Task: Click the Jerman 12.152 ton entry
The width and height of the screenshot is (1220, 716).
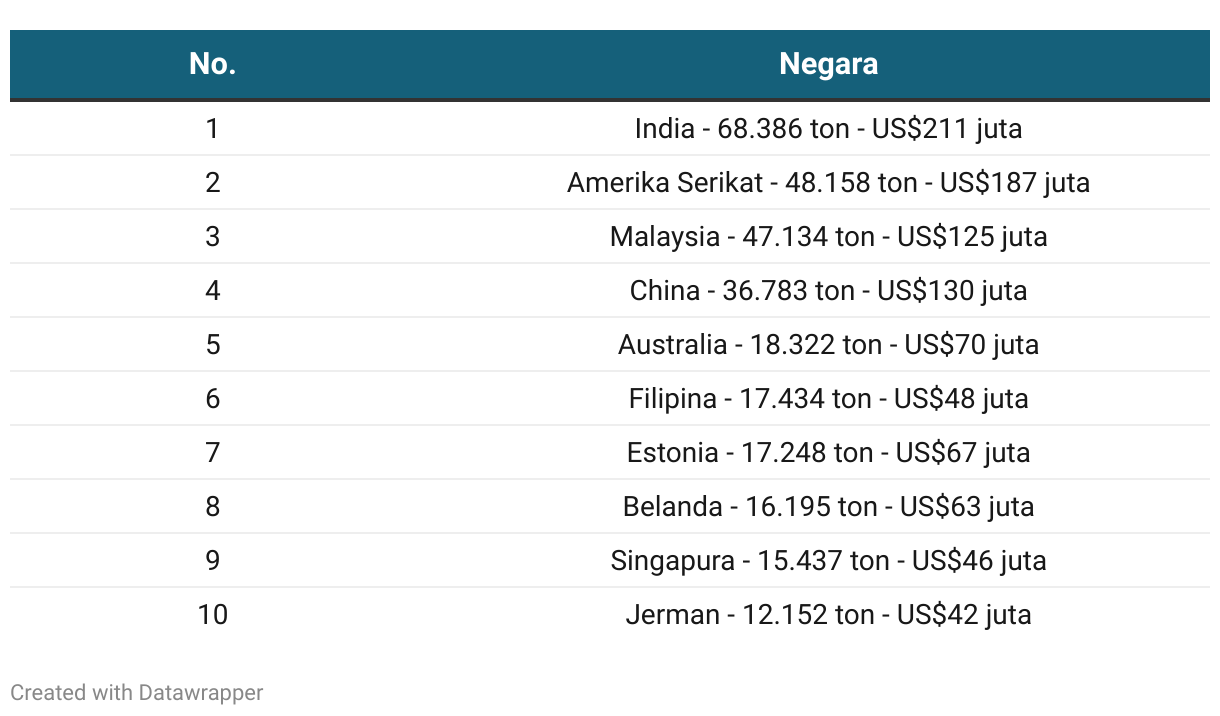Action: coord(828,615)
